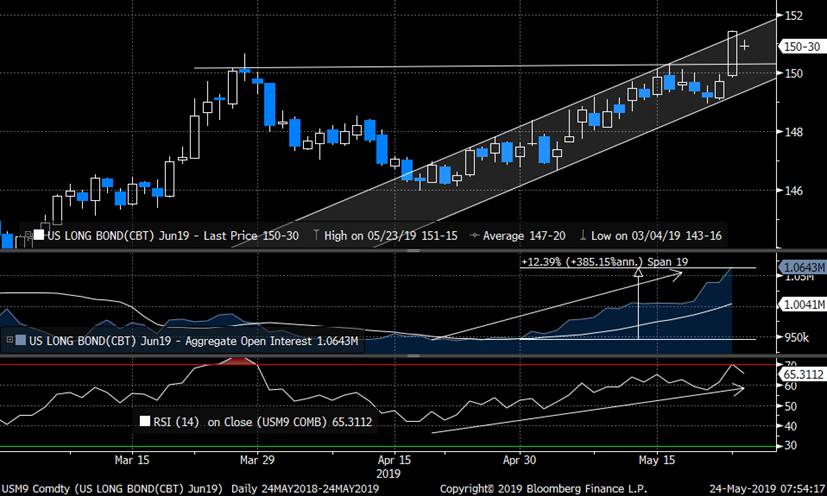Click the '60' RSI axis label
This screenshot has height=496, width=827.
click(790, 386)
